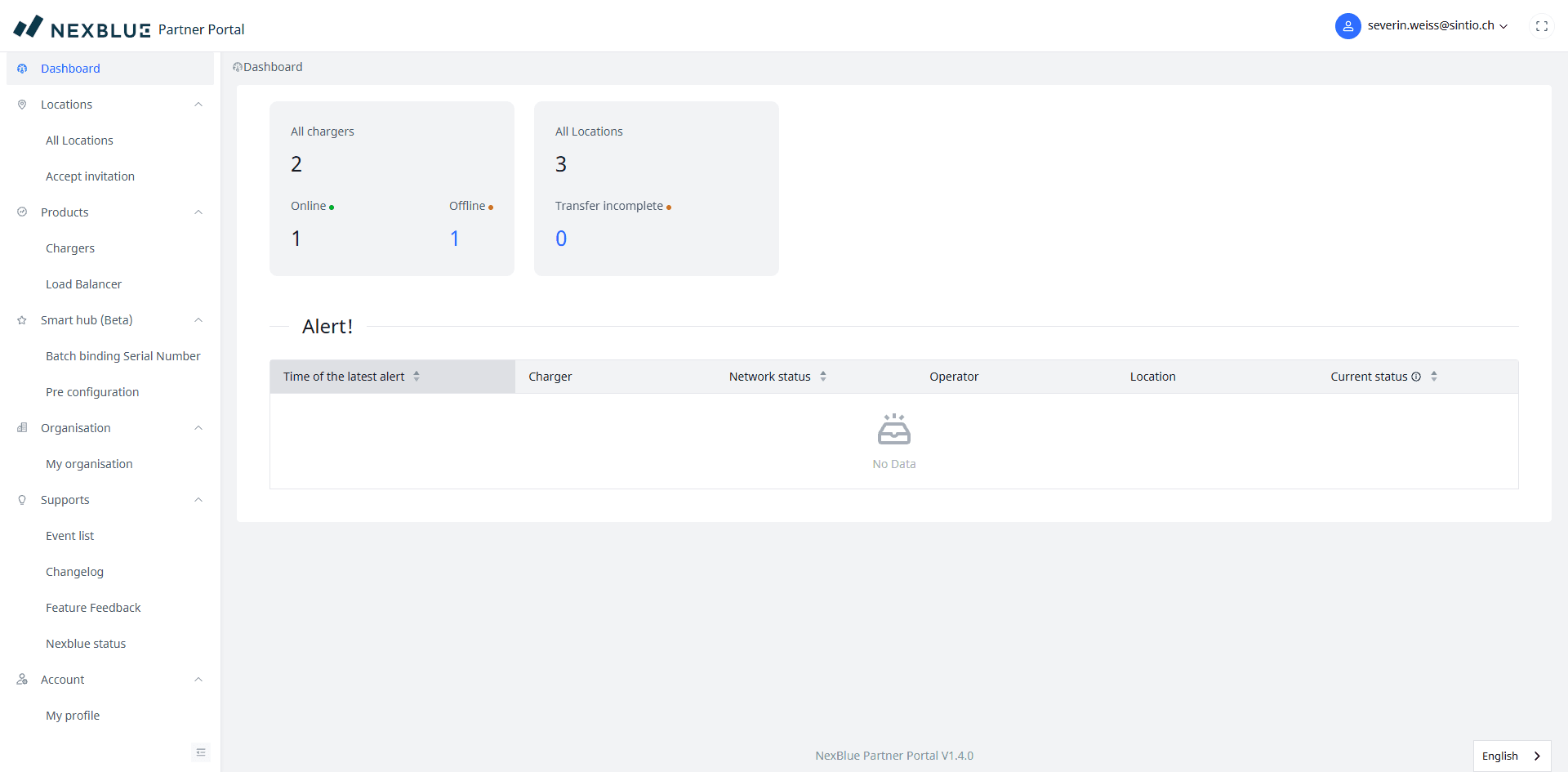This screenshot has width=1568, height=772.
Task: Collapse the Smart hub (Beta) section
Action: (x=198, y=320)
